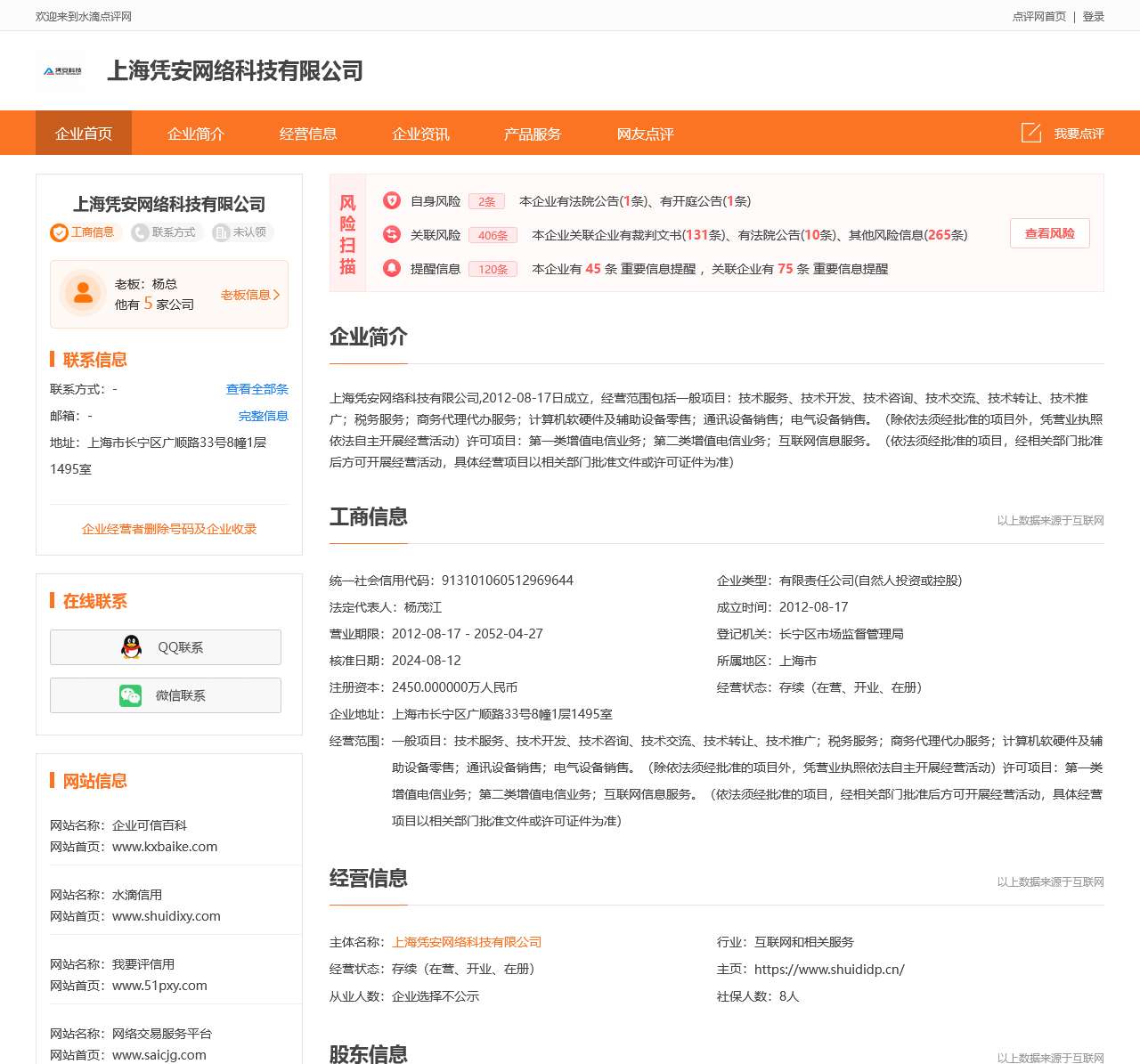Viewport: 1140px width, 1064px height.
Task: Click the credit code 913101060512969644
Action: click(508, 581)
